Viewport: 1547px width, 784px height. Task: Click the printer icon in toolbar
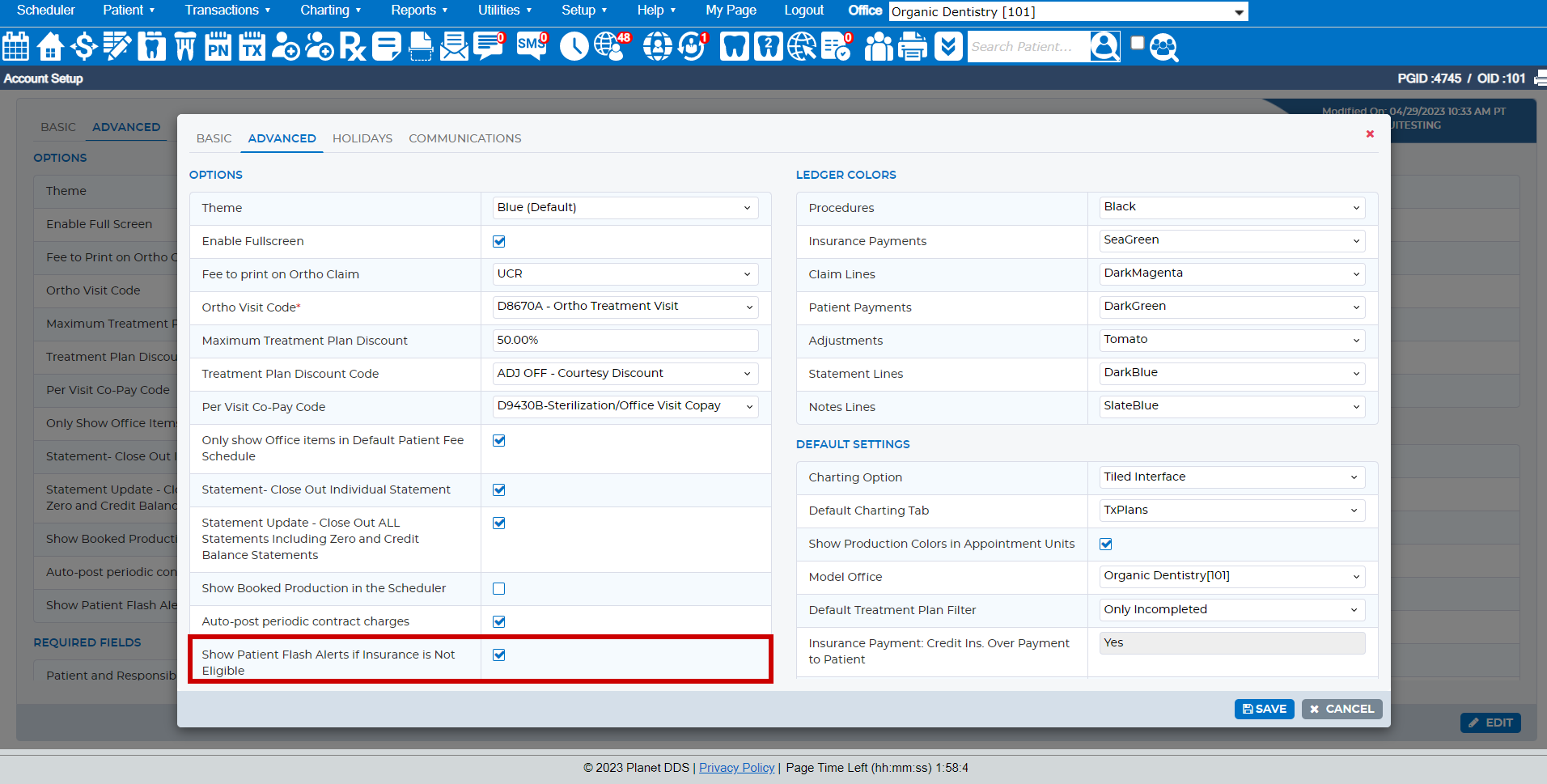click(913, 46)
